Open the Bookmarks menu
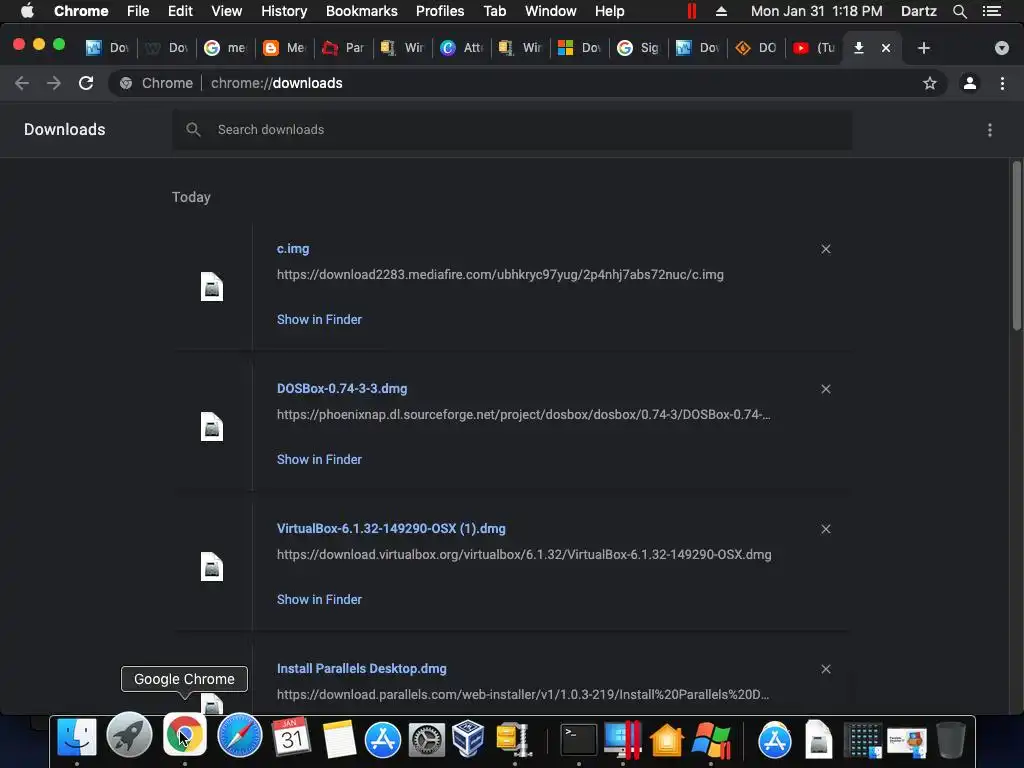The image size is (1024, 768). [361, 11]
